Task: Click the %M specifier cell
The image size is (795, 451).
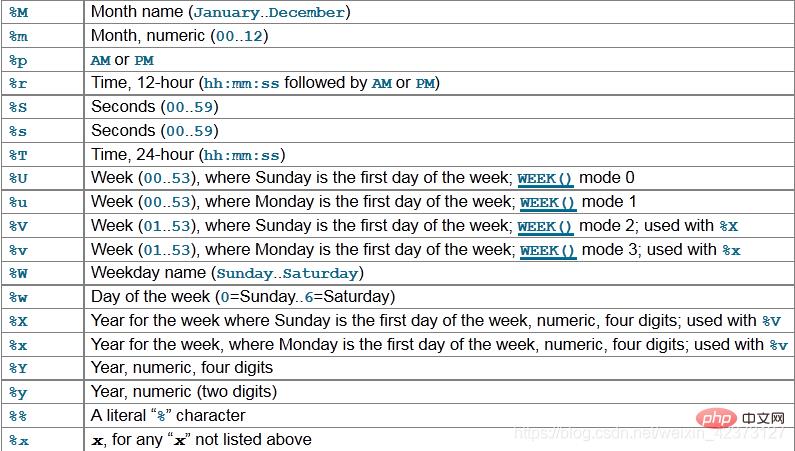Action: tap(18, 13)
